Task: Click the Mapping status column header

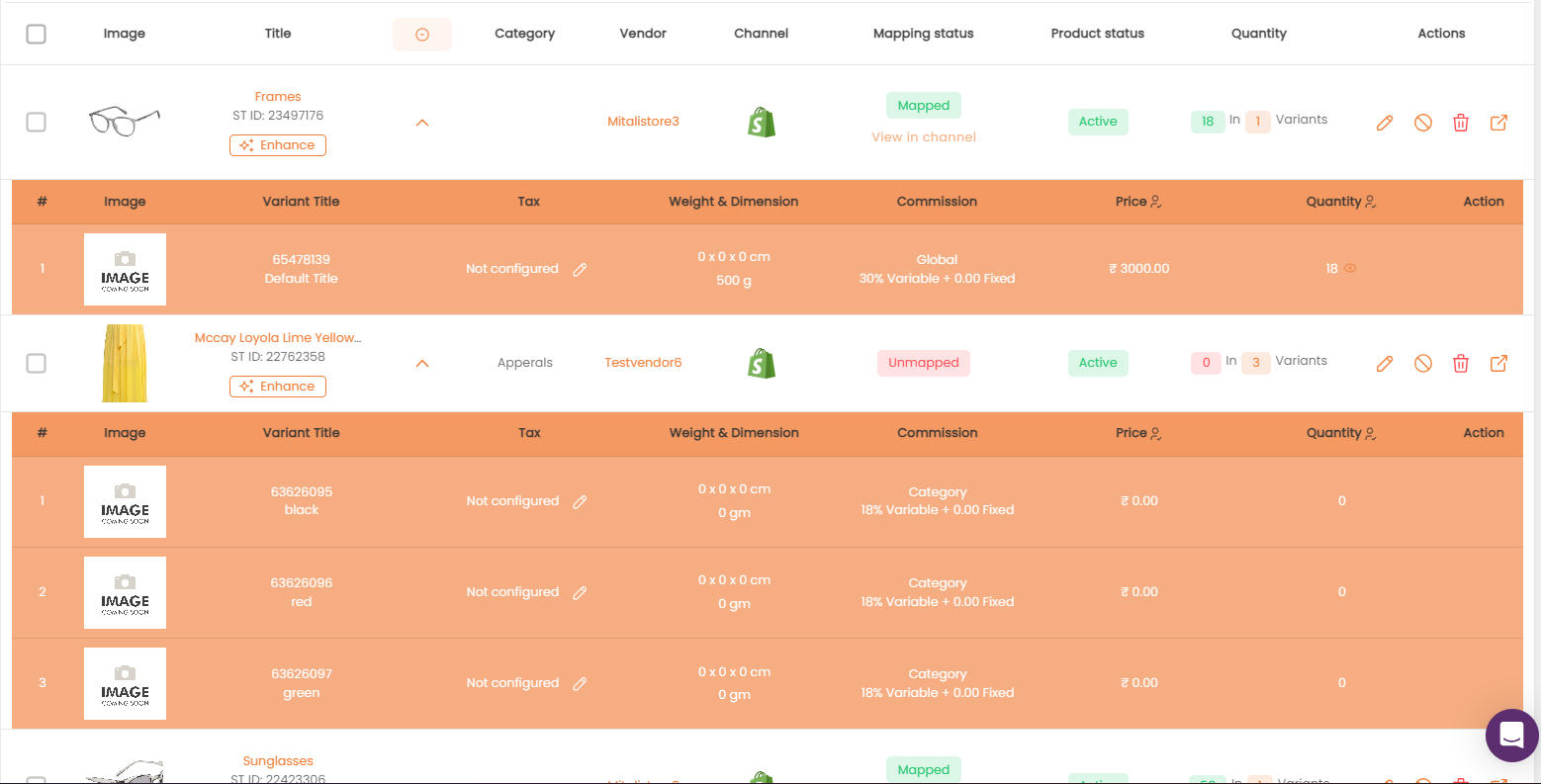Action: pos(924,34)
